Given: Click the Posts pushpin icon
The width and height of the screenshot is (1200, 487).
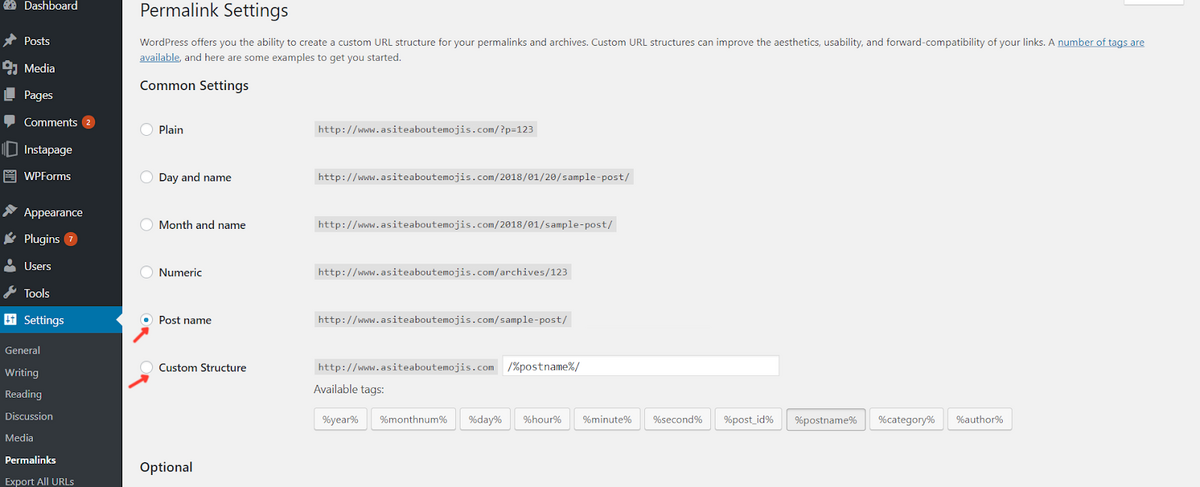Looking at the screenshot, I should click(x=10, y=41).
